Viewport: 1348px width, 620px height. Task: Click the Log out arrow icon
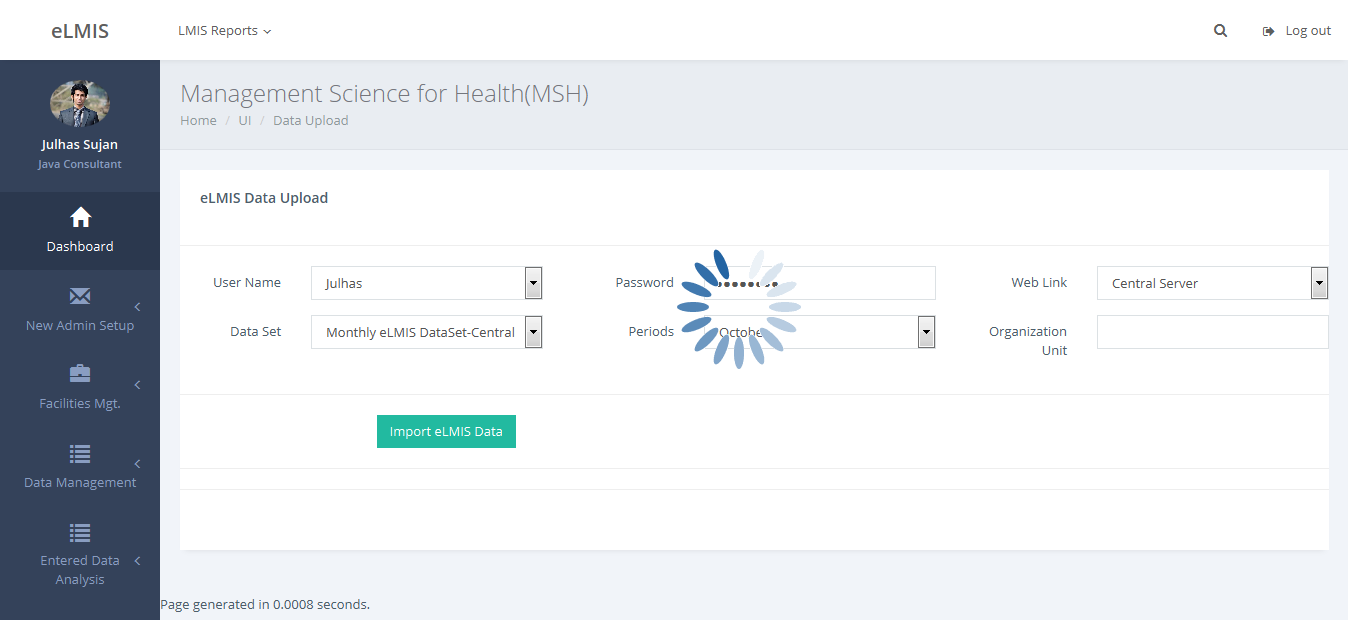[1268, 31]
